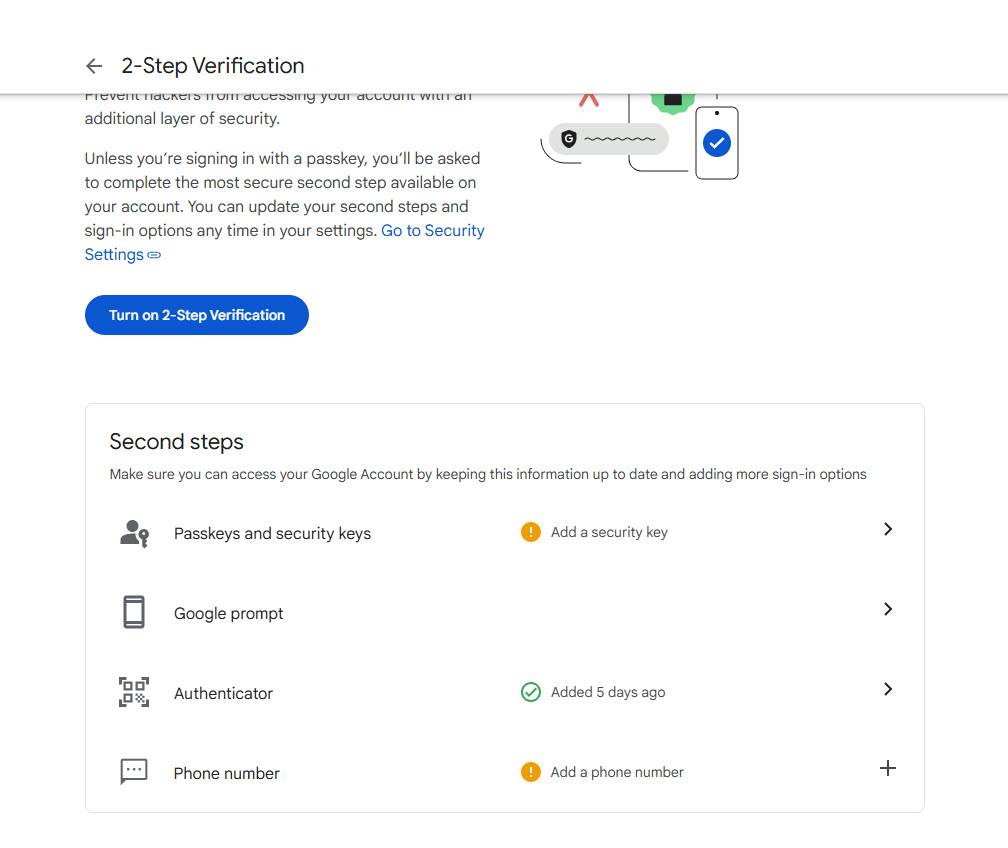Click the 'Add a security key' text
The height and width of the screenshot is (848, 1008).
pyautogui.click(x=609, y=532)
